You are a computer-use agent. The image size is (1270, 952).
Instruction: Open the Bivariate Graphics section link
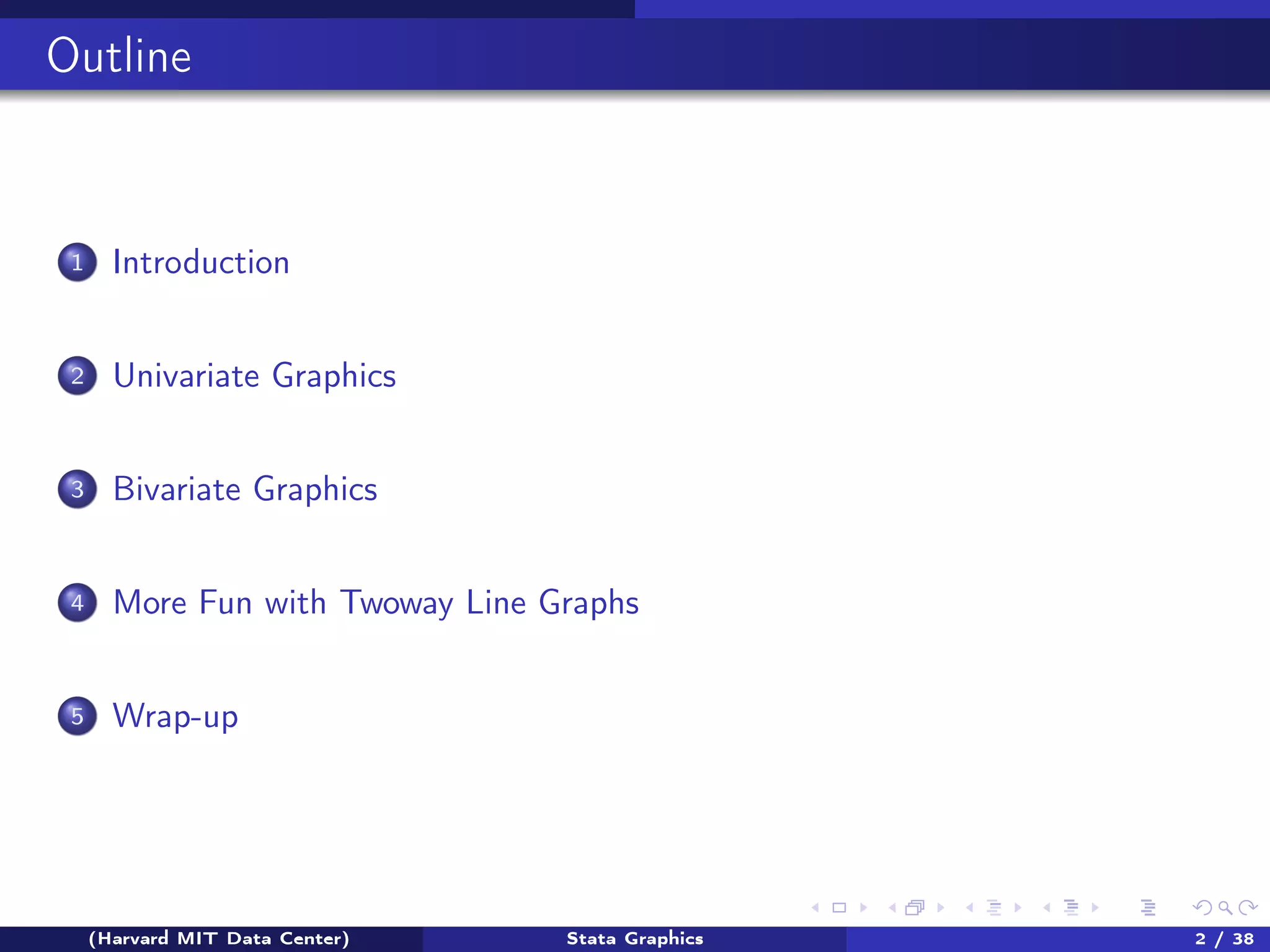(x=246, y=490)
